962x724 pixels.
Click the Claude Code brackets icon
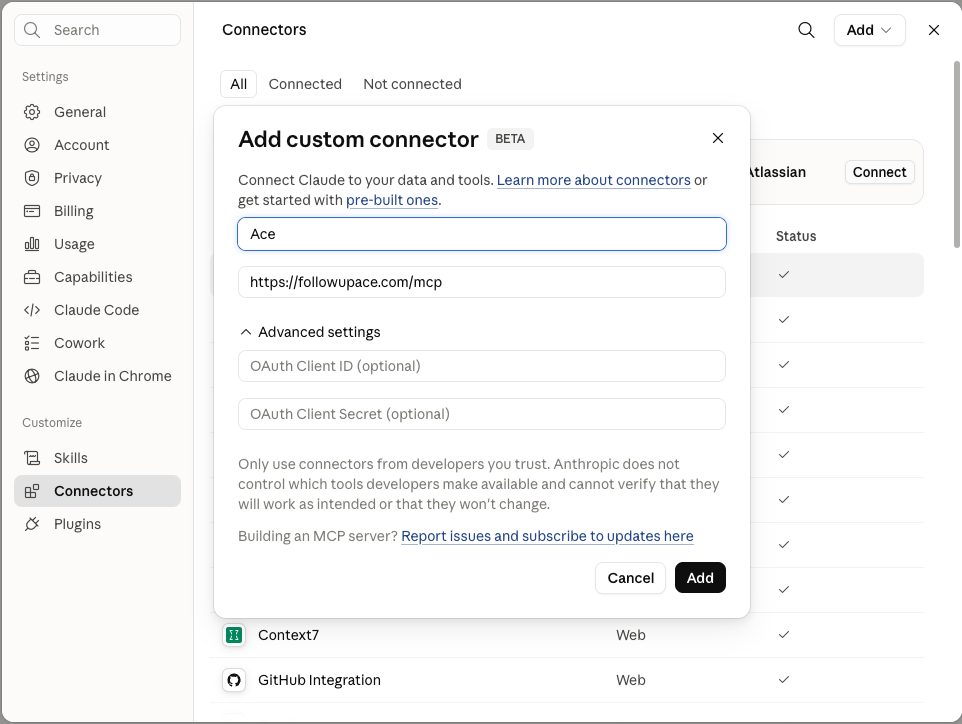pyautogui.click(x=32, y=310)
